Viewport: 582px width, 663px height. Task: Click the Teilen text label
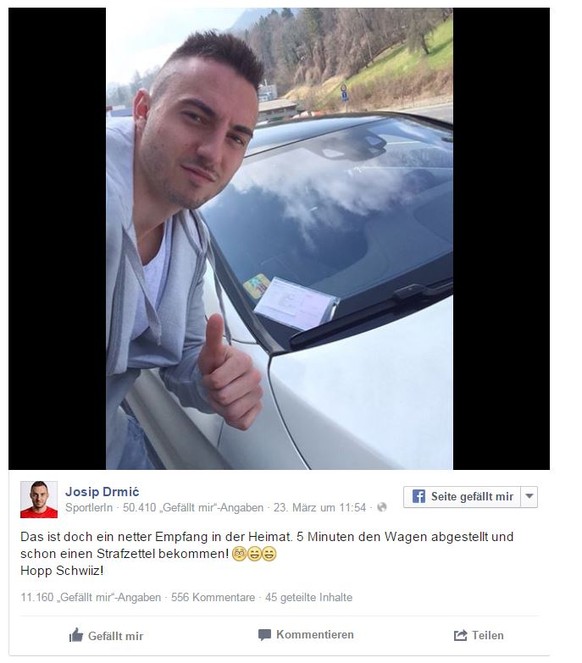click(x=488, y=636)
